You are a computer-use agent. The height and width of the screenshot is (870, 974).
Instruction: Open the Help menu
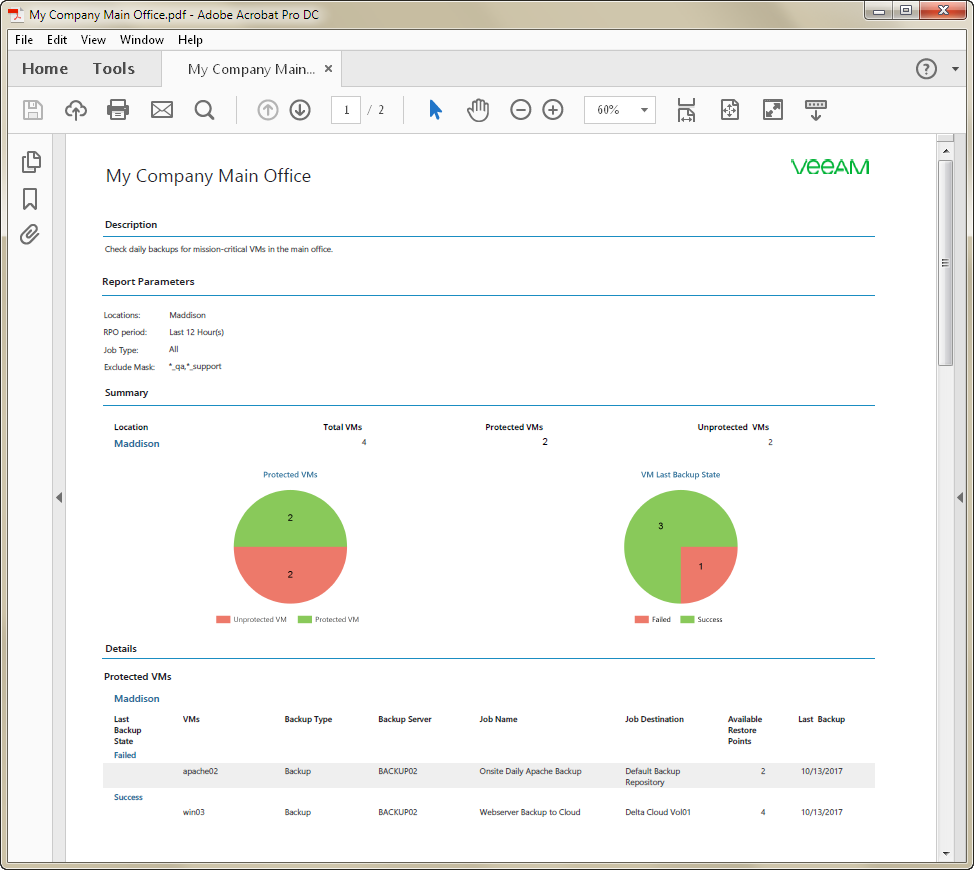tap(190, 40)
